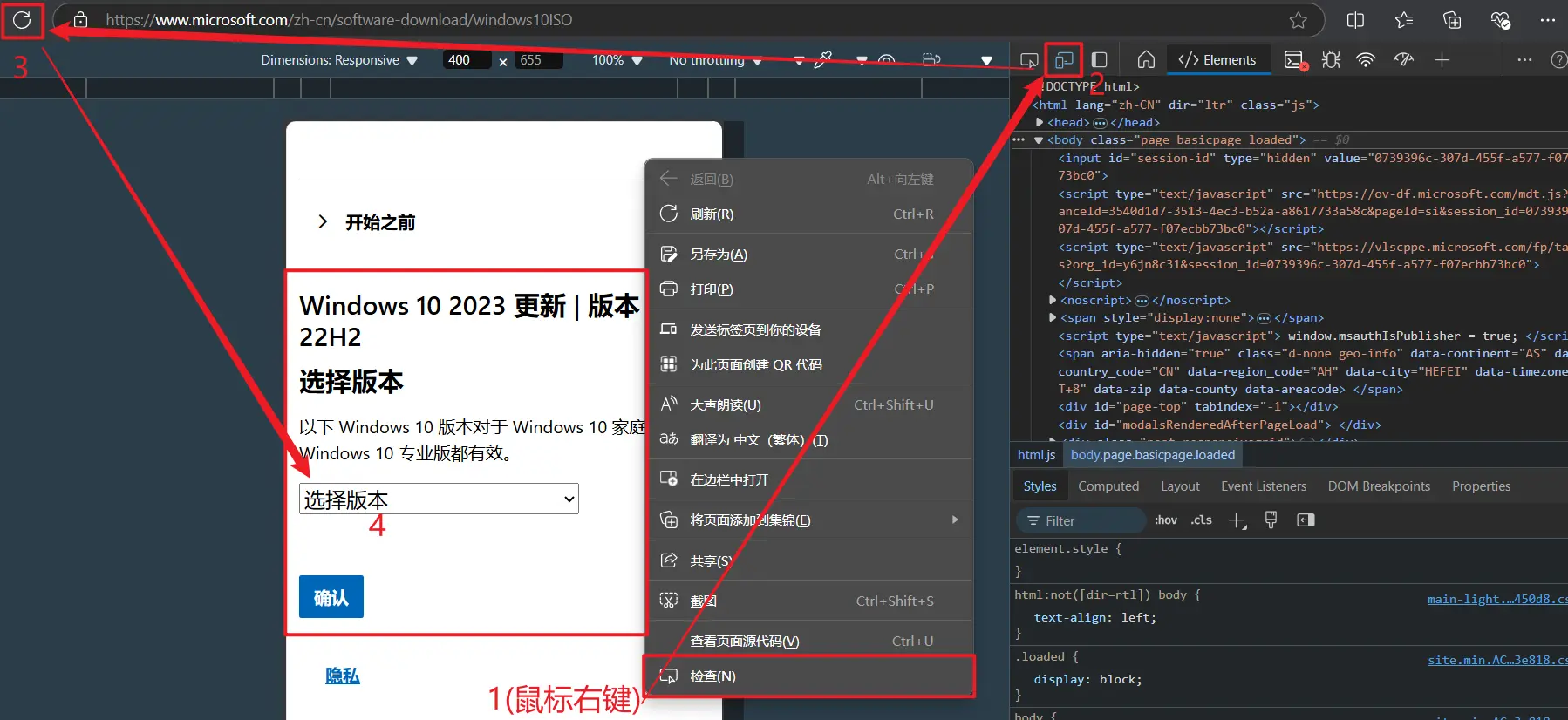1568x720 pixels.
Task: Toggle the DevTools activity bar layout icon
Action: pyautogui.click(x=1100, y=60)
